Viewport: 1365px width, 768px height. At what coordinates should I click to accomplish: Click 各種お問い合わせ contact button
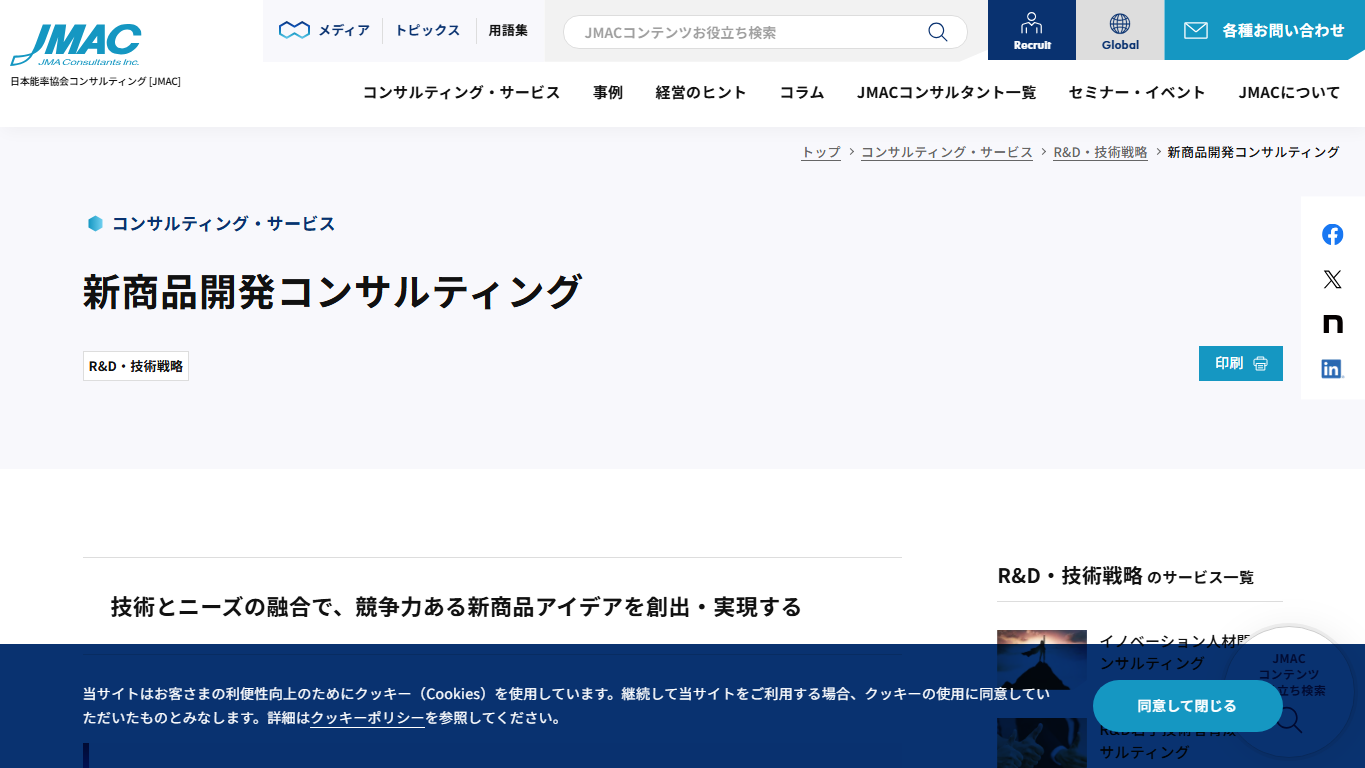(1264, 30)
